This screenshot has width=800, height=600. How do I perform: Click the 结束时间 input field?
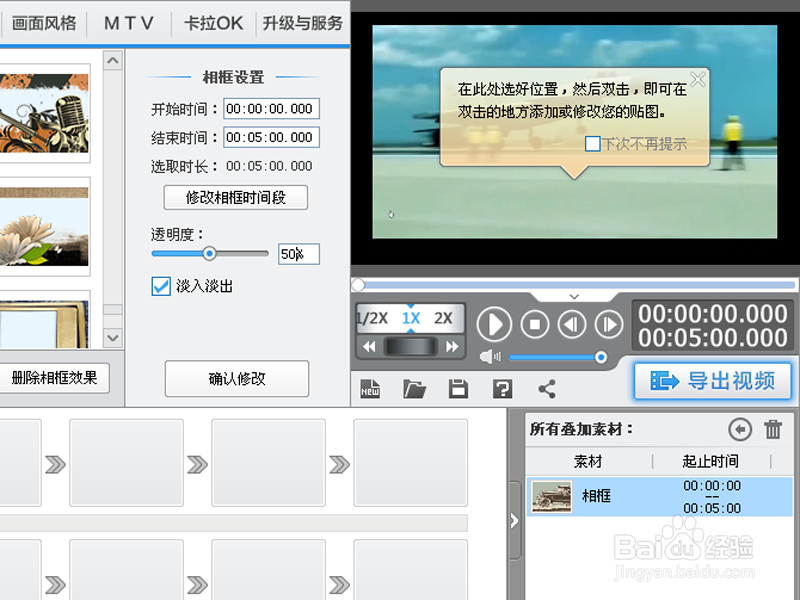coord(271,137)
